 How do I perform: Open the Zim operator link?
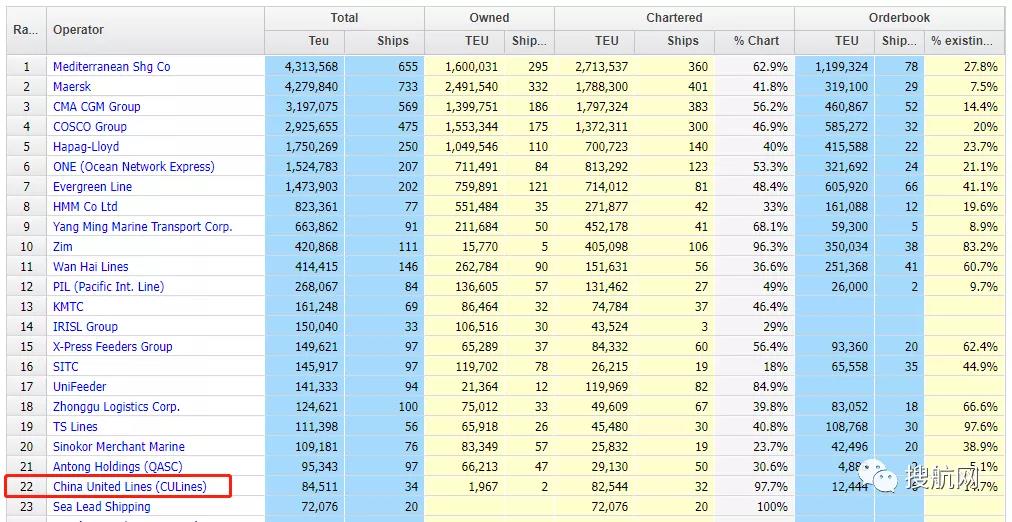[x=64, y=247]
